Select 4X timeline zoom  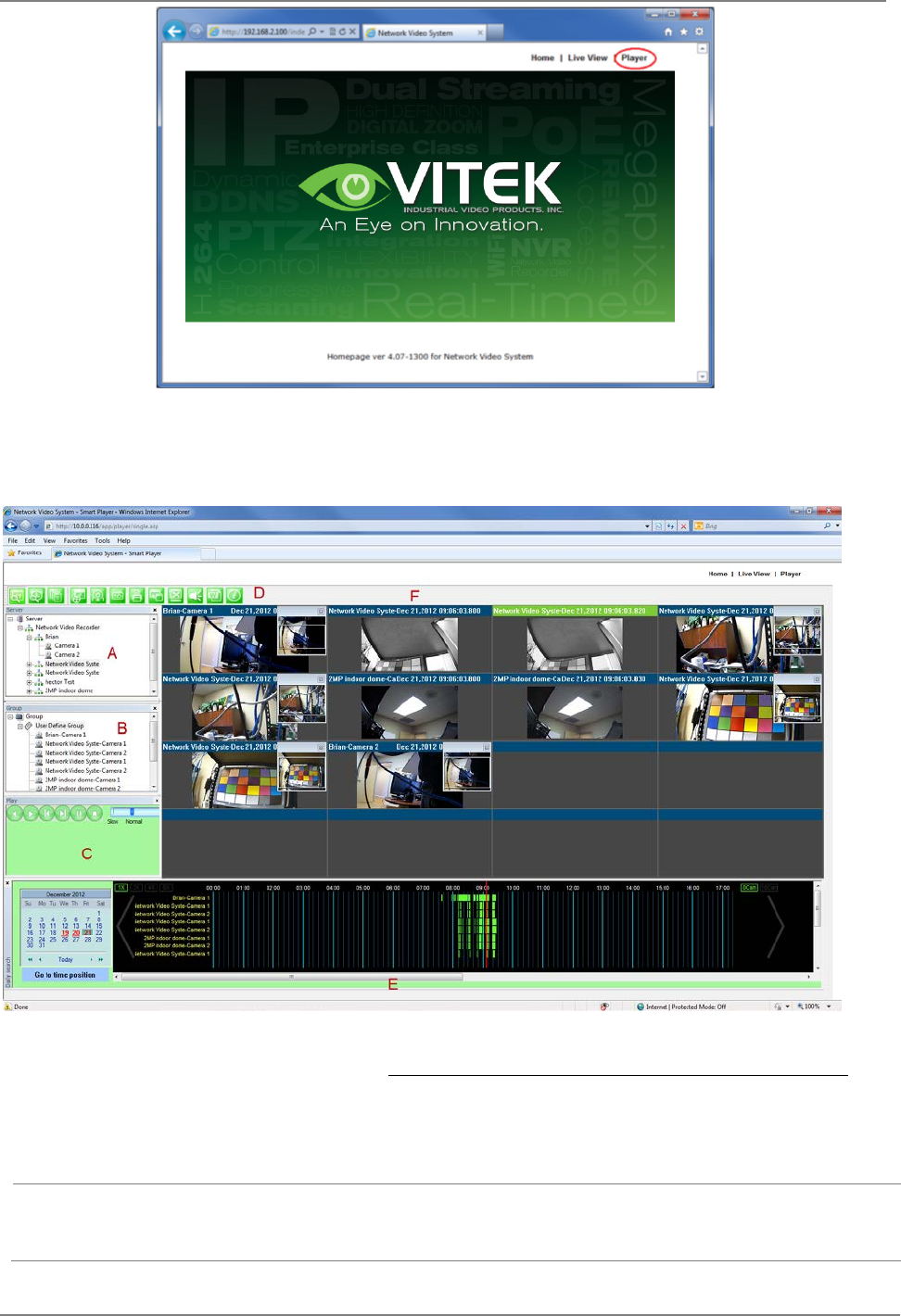pyautogui.click(x=151, y=888)
